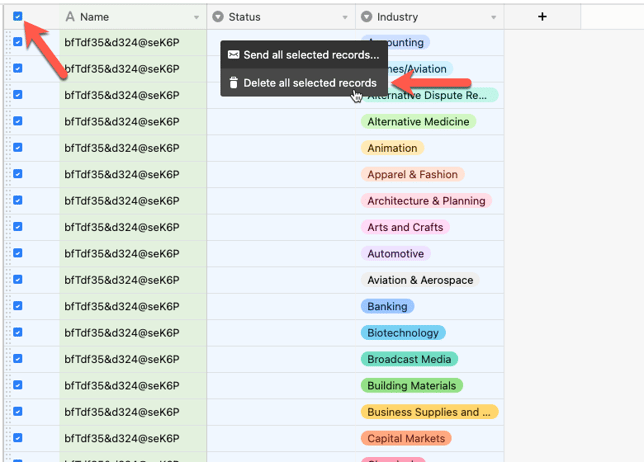Choose Send all selected records menu item
The height and width of the screenshot is (462, 644).
pyautogui.click(x=304, y=55)
